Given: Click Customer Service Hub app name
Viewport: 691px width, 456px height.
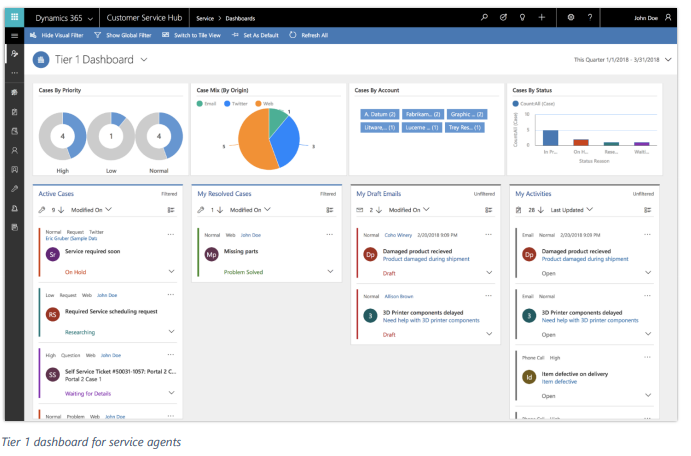Looking at the screenshot, I should point(144,18).
